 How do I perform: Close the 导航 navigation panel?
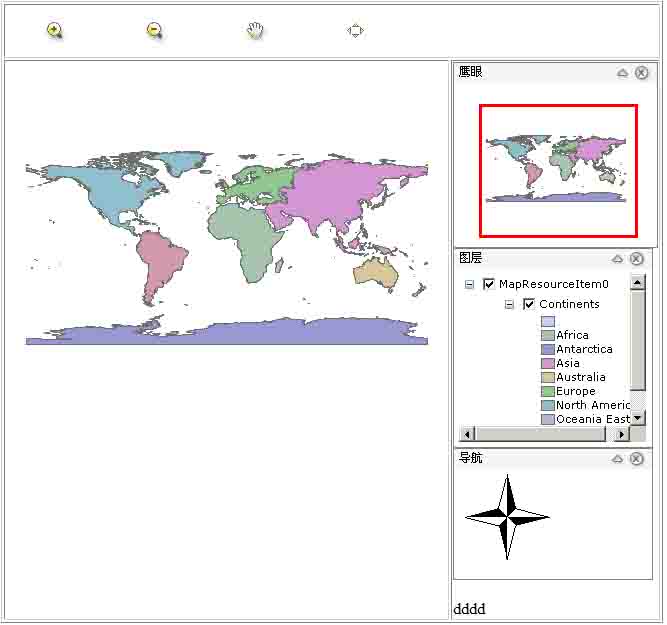(x=637, y=459)
